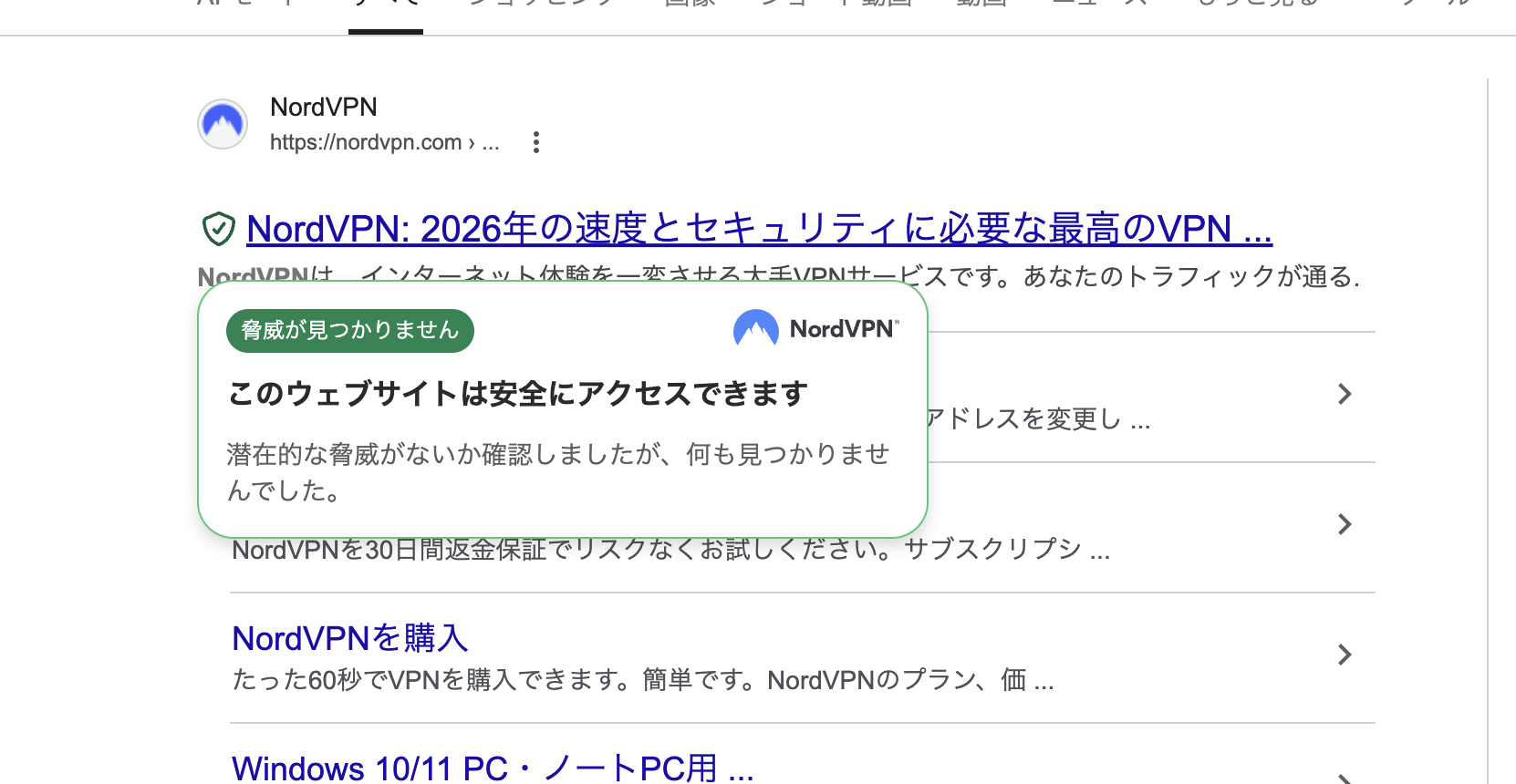Click たった60秒でVPNを購入できます snippet text
This screenshot has height=784, width=1516.
click(x=643, y=680)
